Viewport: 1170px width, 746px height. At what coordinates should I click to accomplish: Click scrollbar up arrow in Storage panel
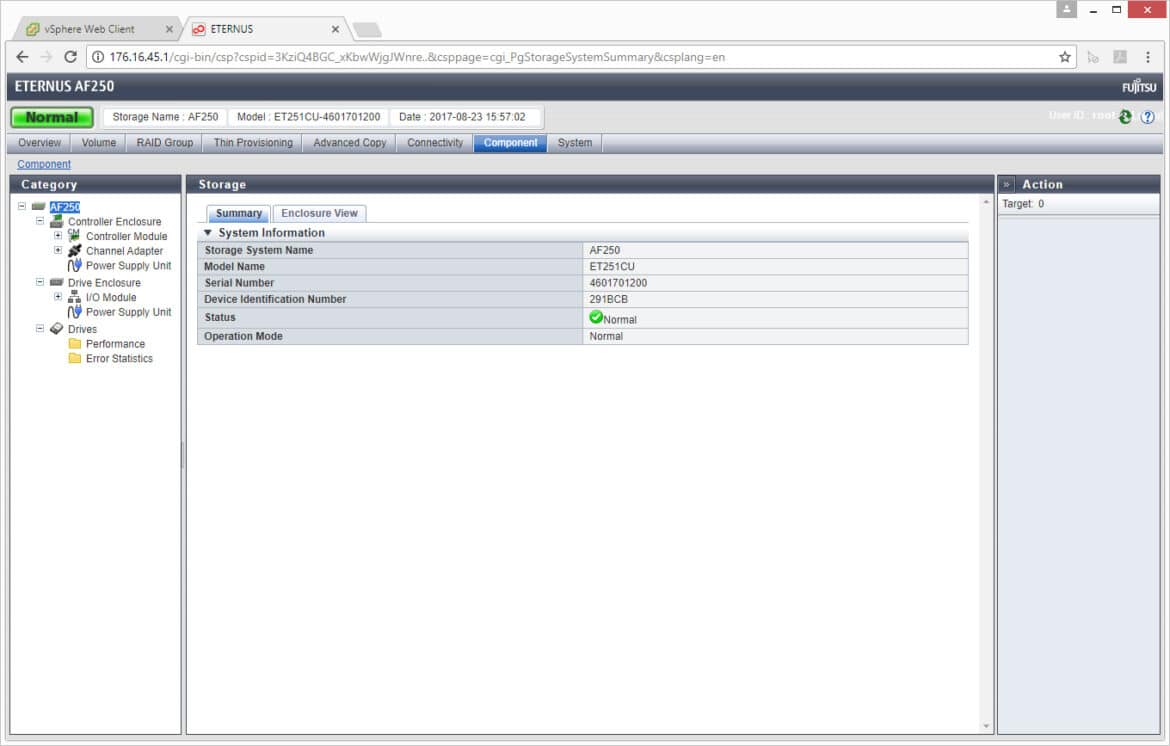[x=986, y=202]
